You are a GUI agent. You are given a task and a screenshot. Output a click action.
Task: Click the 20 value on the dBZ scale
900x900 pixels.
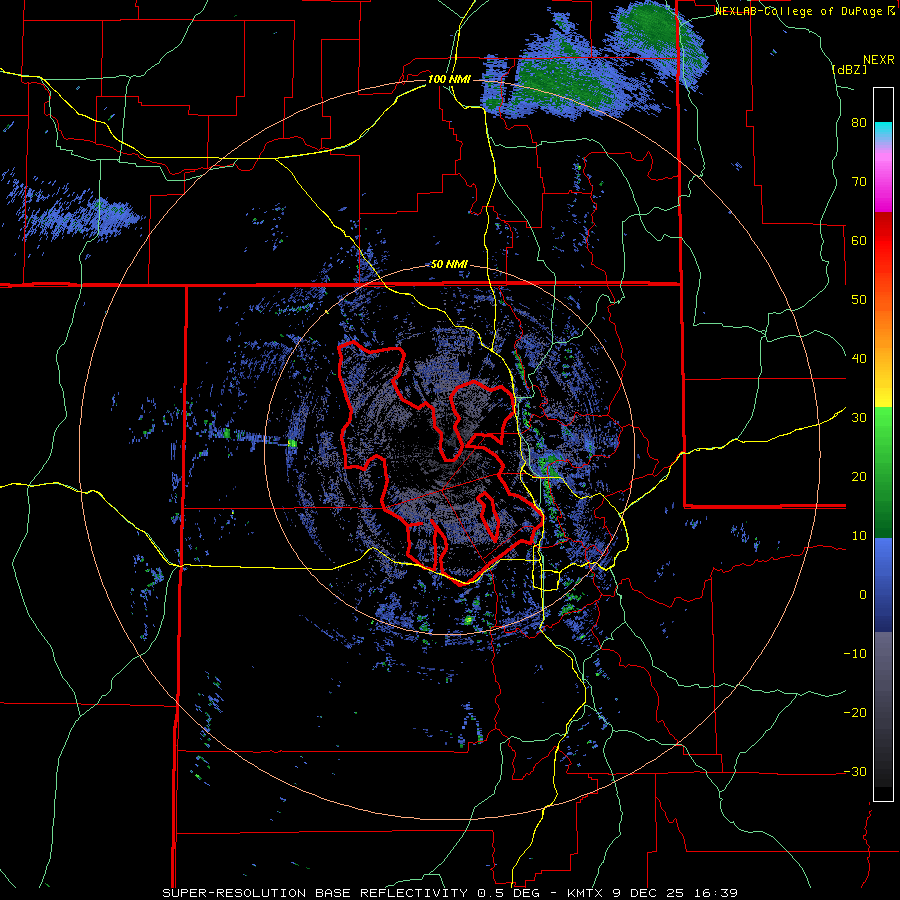(859, 476)
